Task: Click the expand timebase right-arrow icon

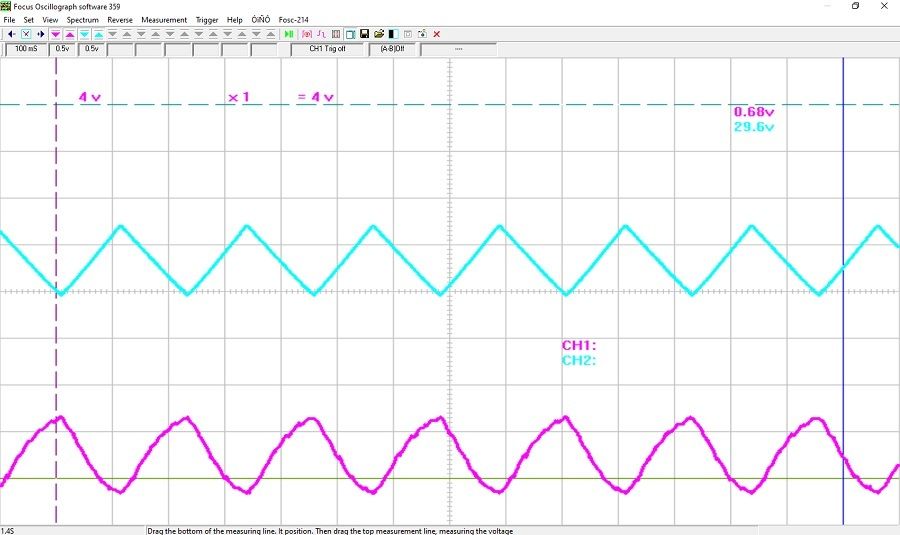Action: point(41,34)
